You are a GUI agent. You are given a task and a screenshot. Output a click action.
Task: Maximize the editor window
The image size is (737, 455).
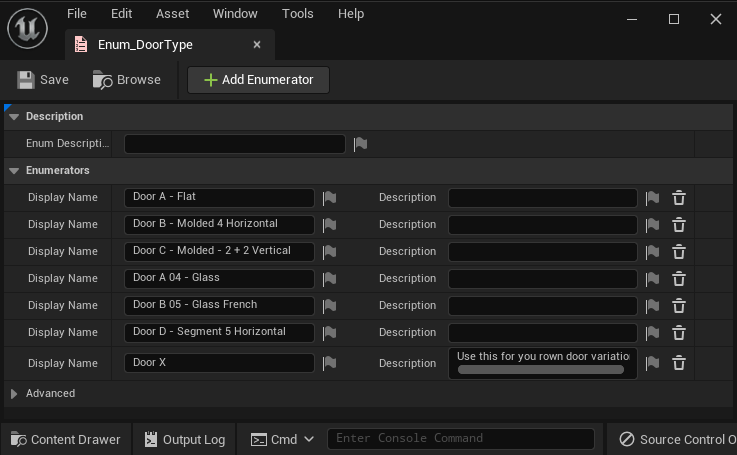pos(674,19)
